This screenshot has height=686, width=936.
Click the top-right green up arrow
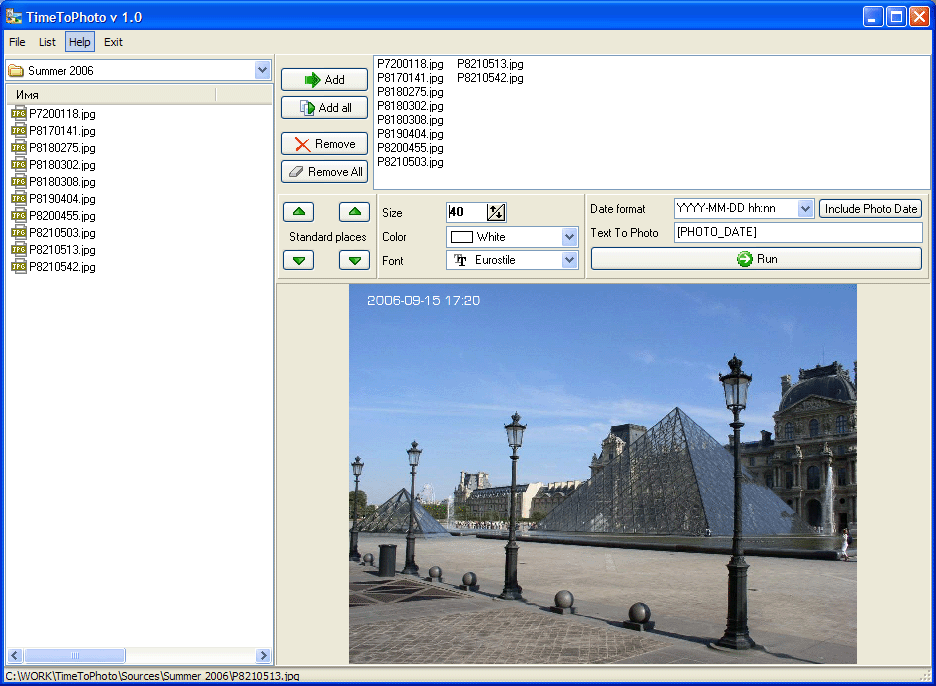point(354,212)
